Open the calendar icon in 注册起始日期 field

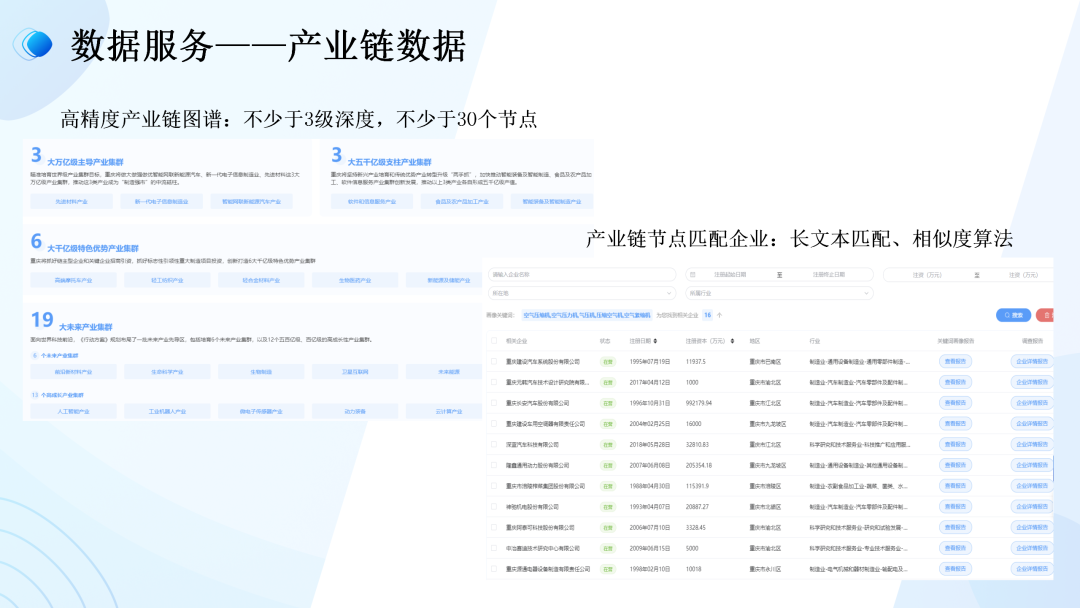pyautogui.click(x=693, y=273)
